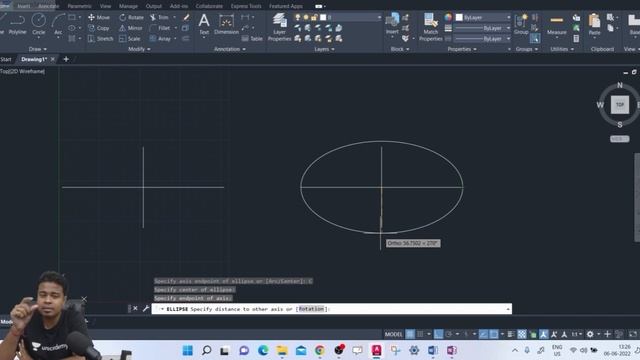Open the Quick Calculator icon in Utilities
Screen dimensions: 640x360
pyautogui.click(x=576, y=39)
